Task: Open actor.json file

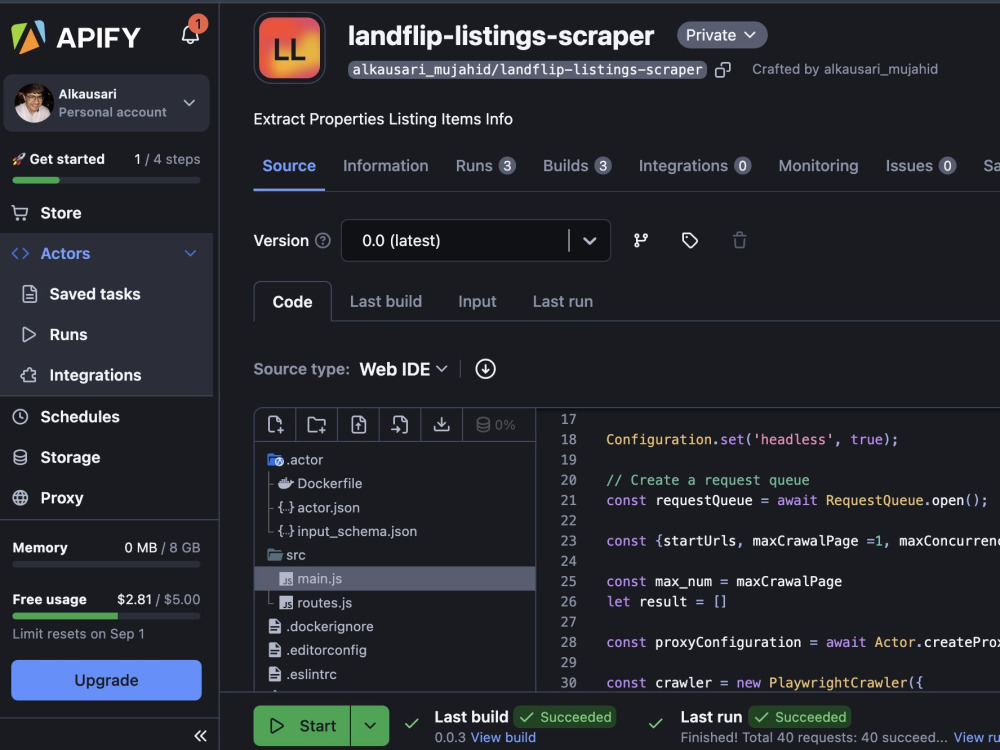Action: click(x=319, y=508)
